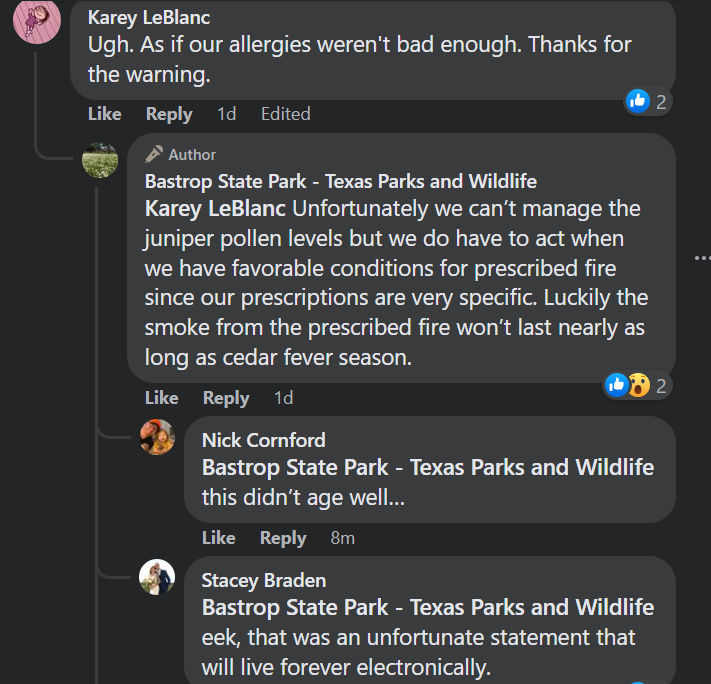
Task: Click Stacey Braden's profile picture
Action: (x=157, y=577)
